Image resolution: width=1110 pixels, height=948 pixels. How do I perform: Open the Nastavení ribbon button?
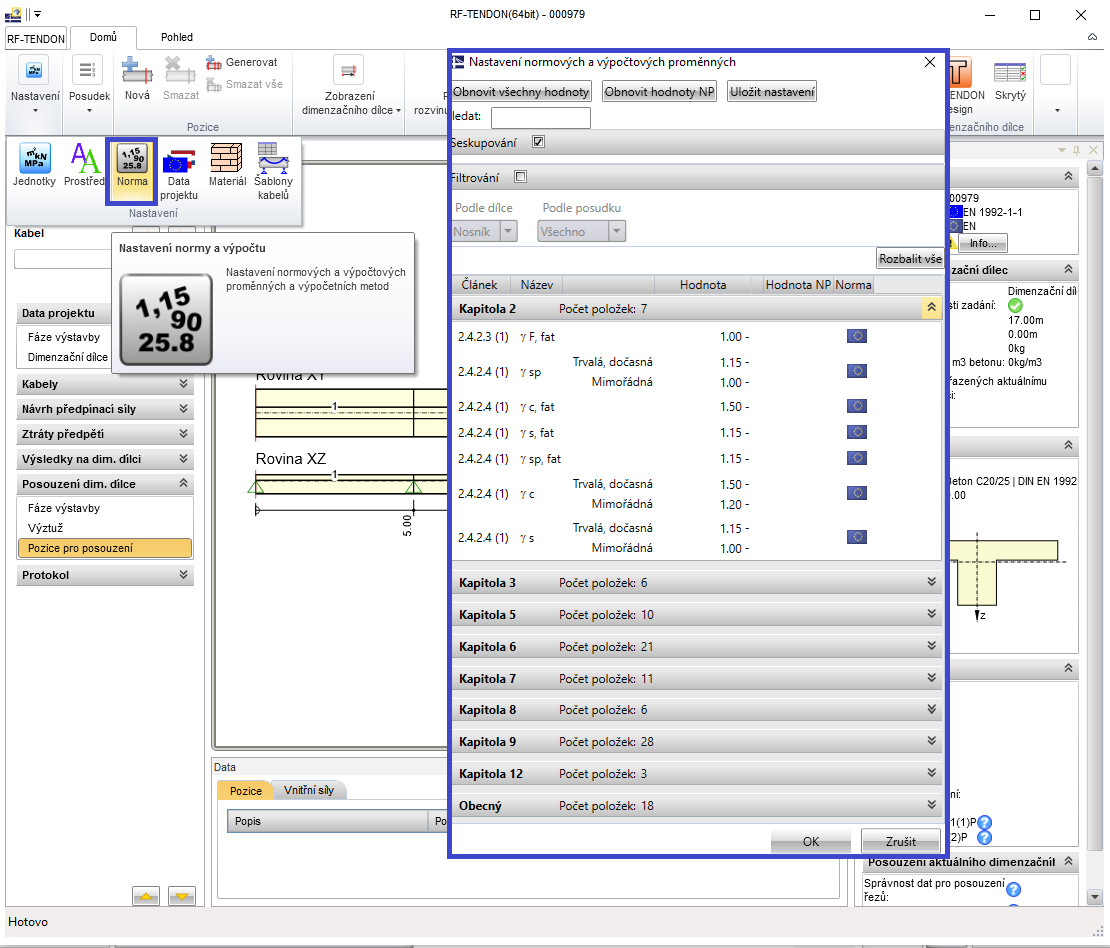[x=35, y=86]
